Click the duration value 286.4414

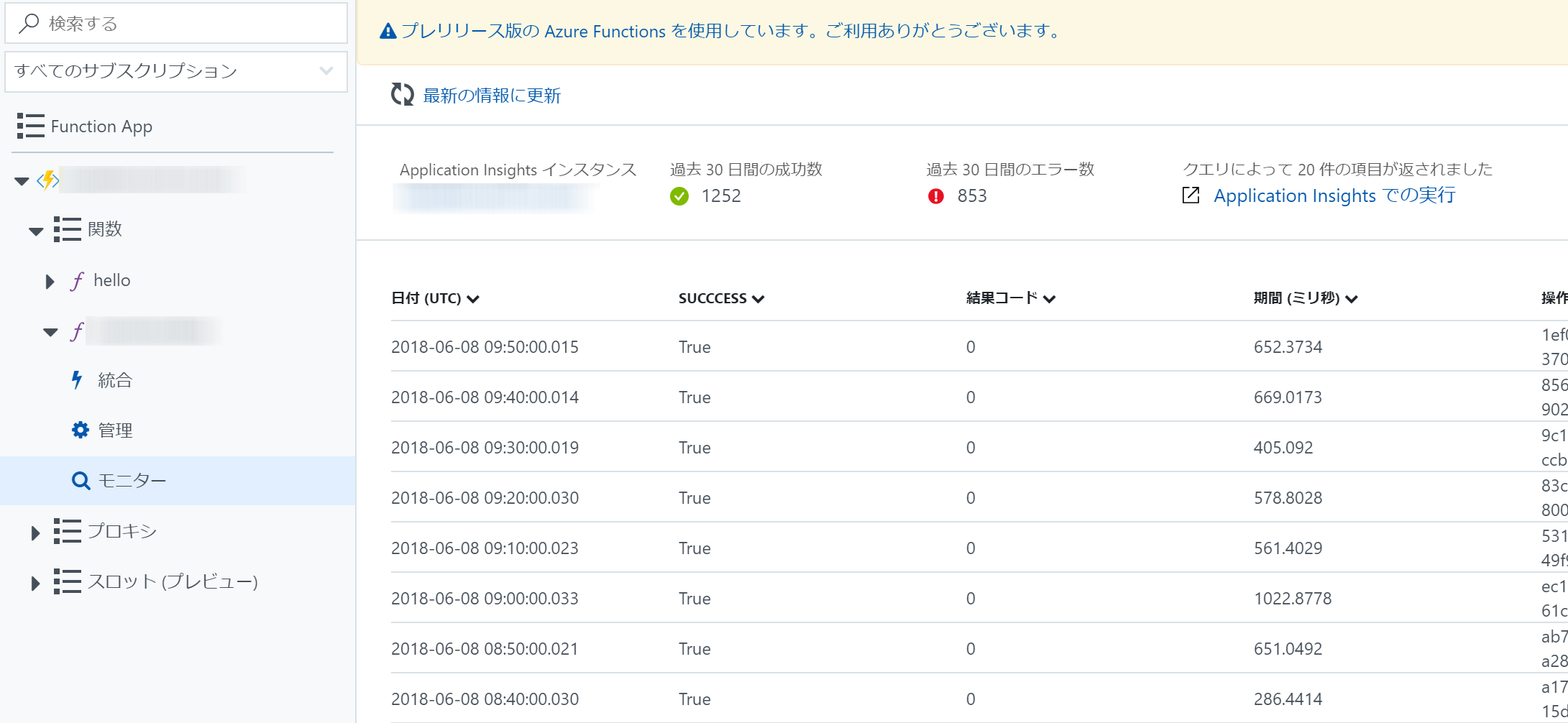(x=1288, y=699)
